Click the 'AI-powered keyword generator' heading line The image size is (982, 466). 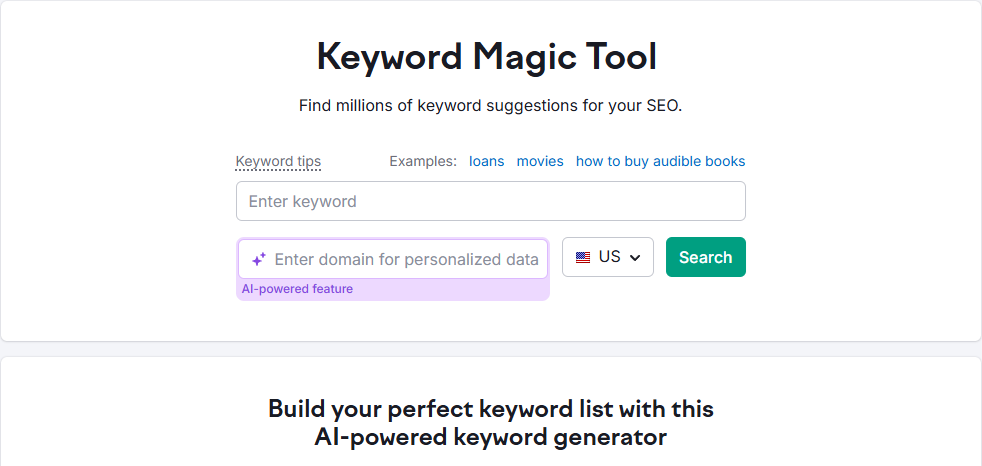point(491,438)
